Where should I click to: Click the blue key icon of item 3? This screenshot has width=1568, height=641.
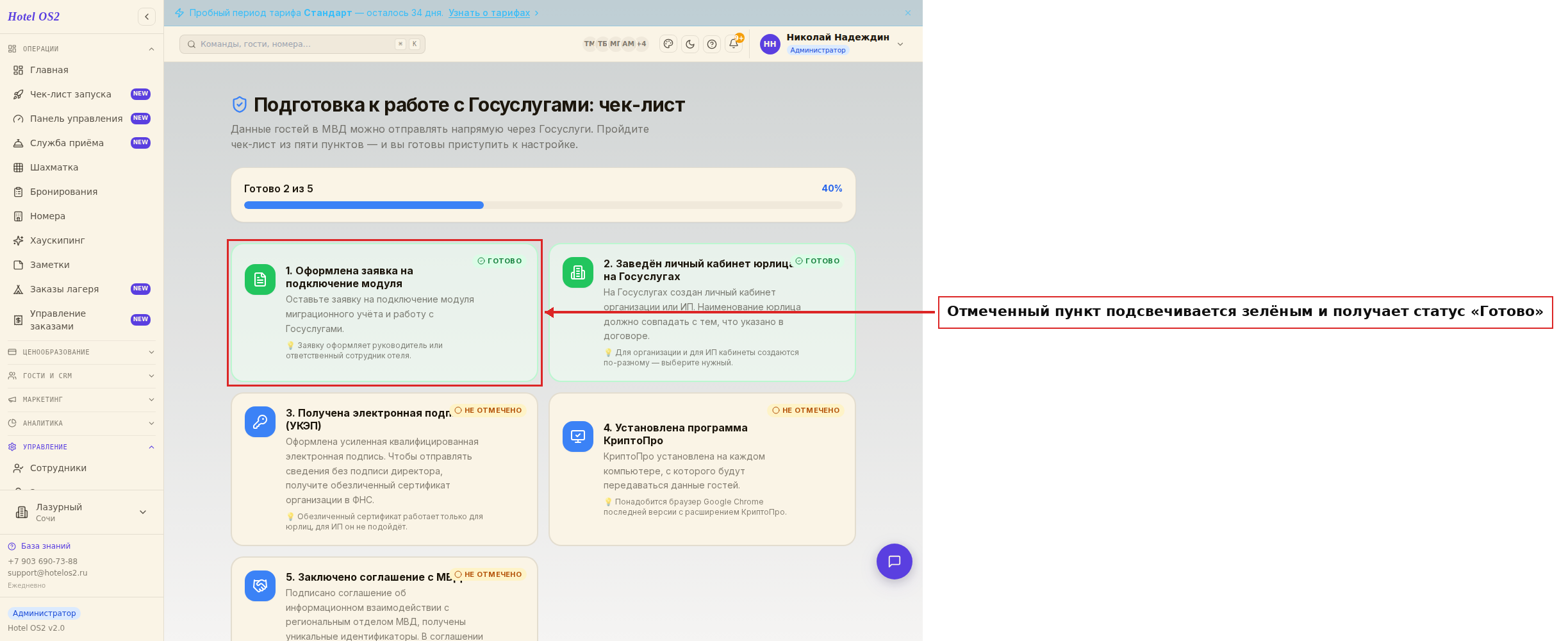[x=260, y=422]
